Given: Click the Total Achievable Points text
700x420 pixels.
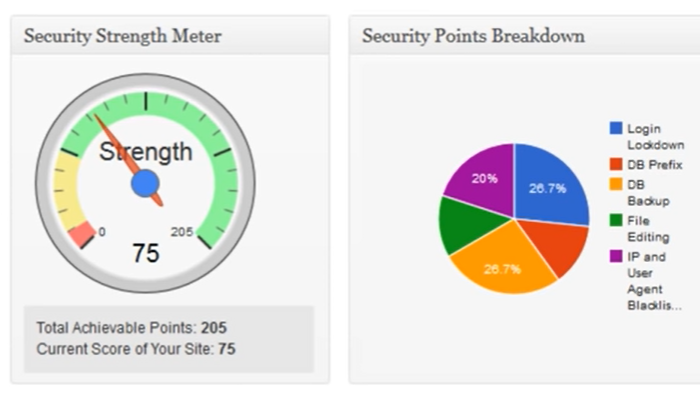Looking at the screenshot, I should [132, 328].
